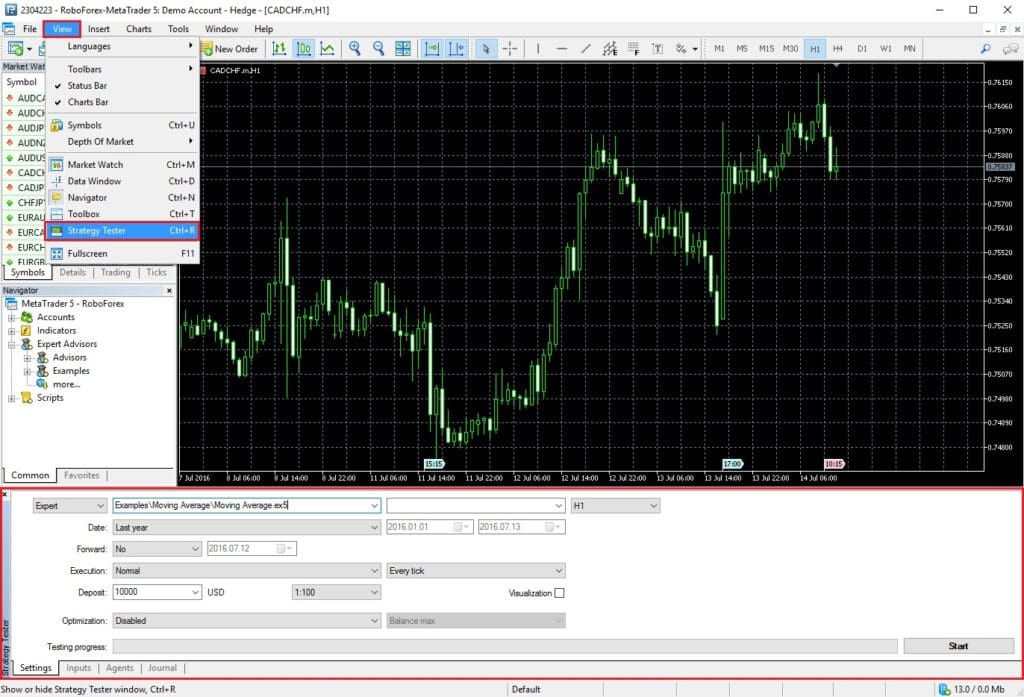Screen dimensions: 1024x697
Task: Switch chart to line chart style
Action: (x=327, y=49)
